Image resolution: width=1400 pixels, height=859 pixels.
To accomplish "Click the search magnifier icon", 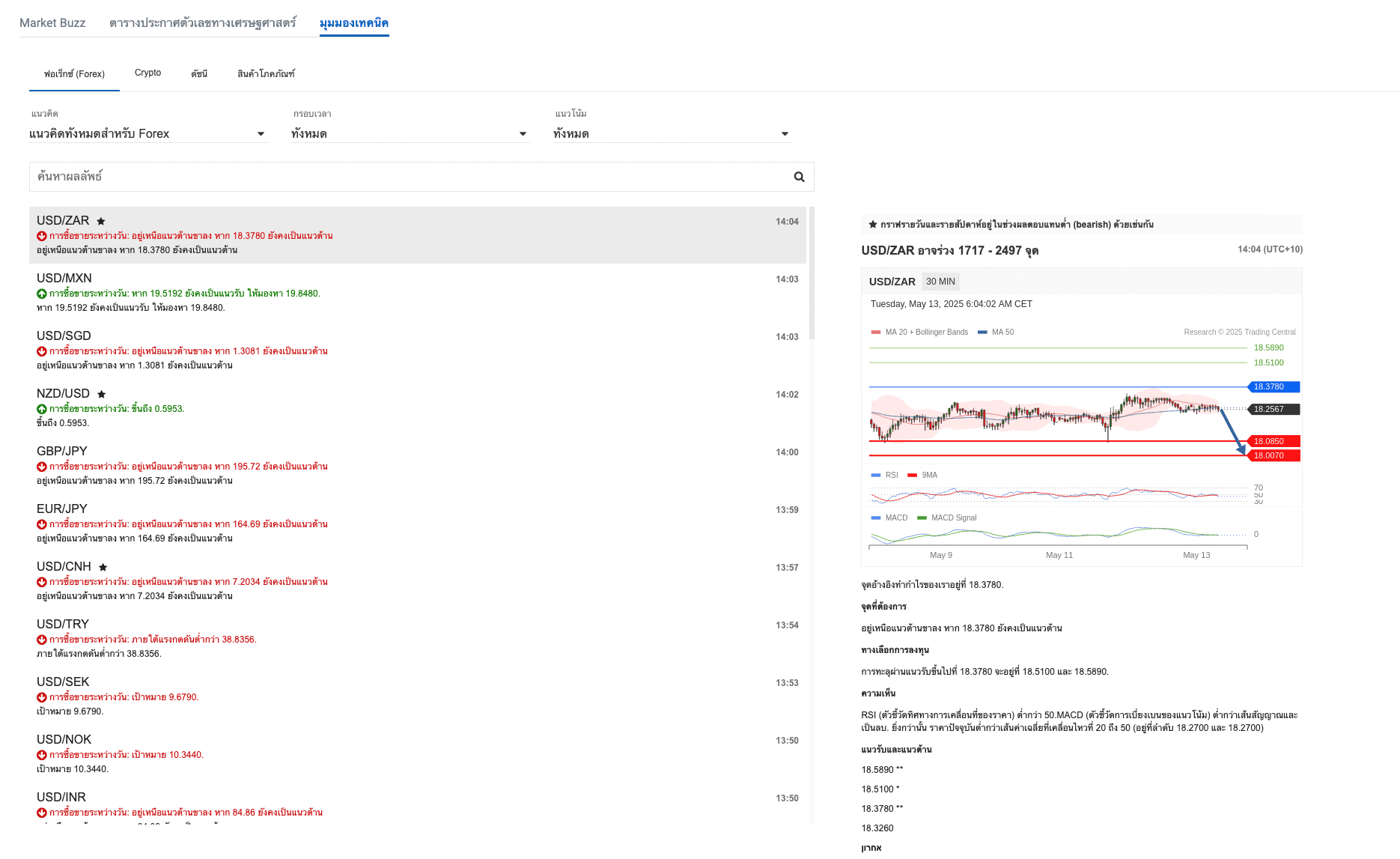I will coord(799,177).
